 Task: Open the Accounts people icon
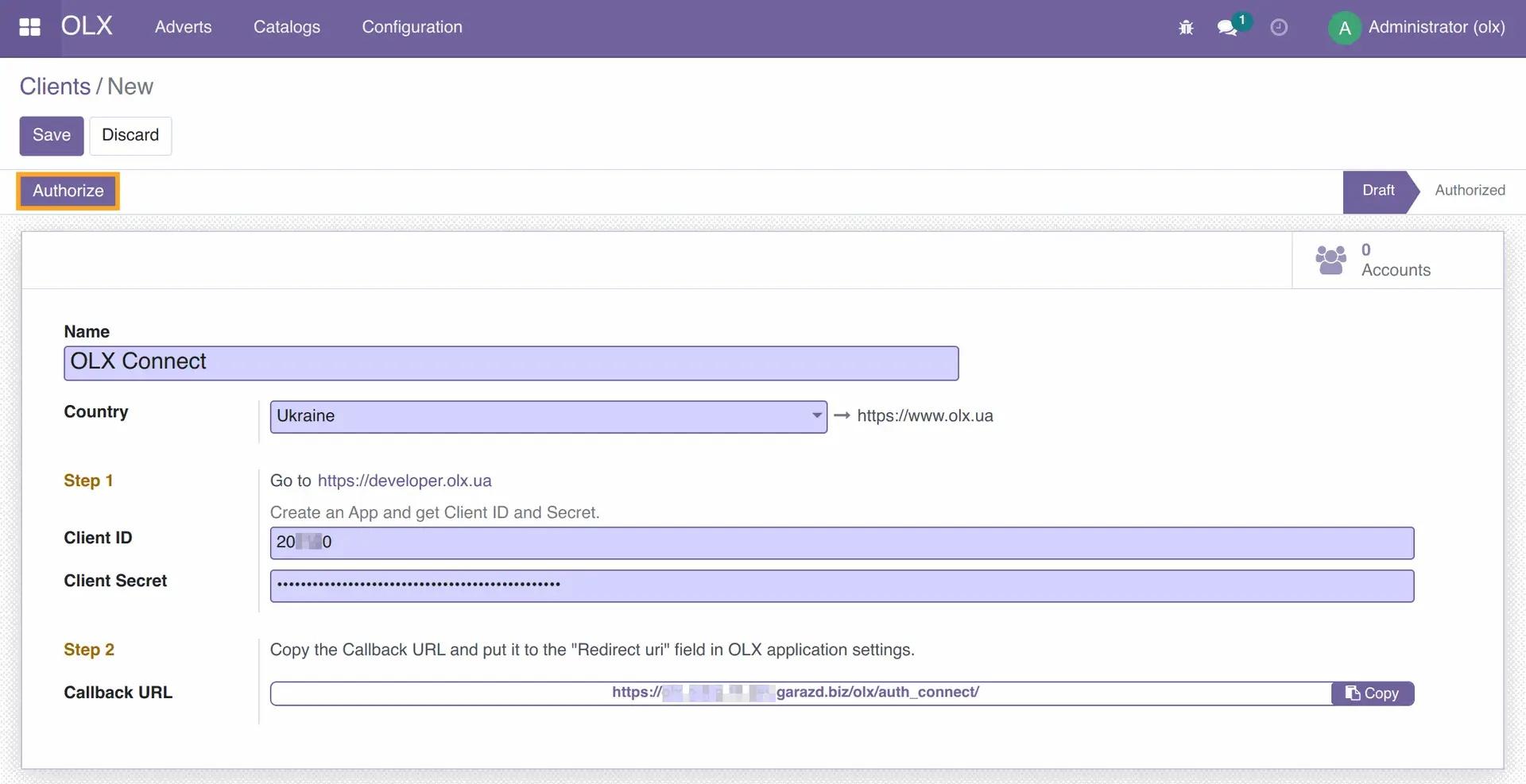[x=1330, y=260]
